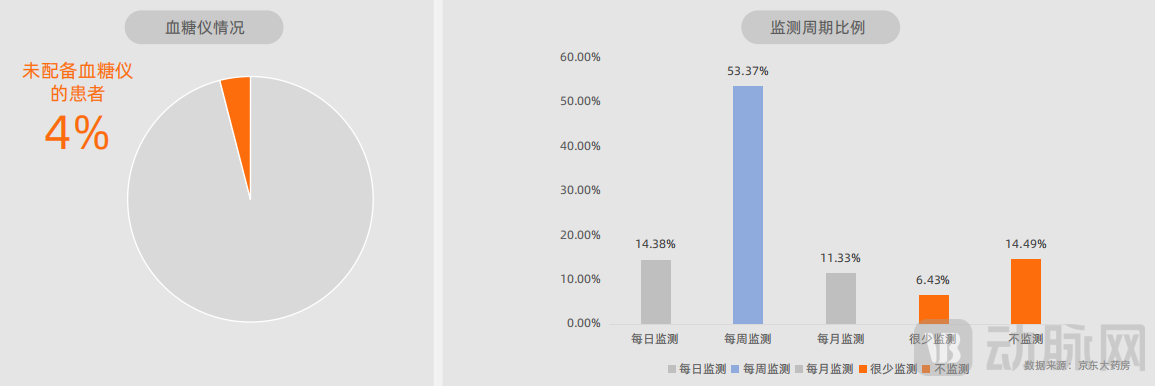Viewport: 1155px width, 386px height.
Task: Select the 血糖仪情况 title pill
Action: pos(204,28)
